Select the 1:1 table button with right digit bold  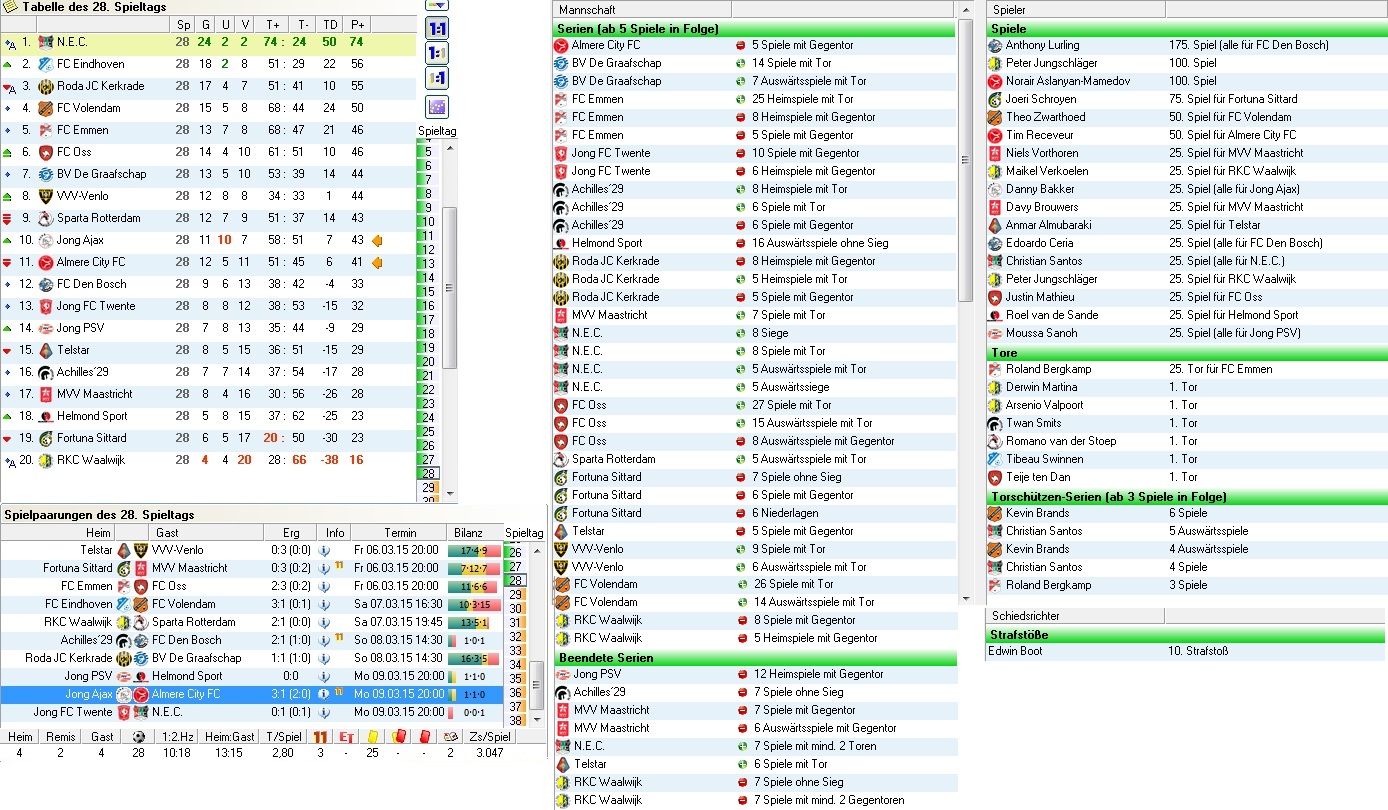tap(437, 78)
